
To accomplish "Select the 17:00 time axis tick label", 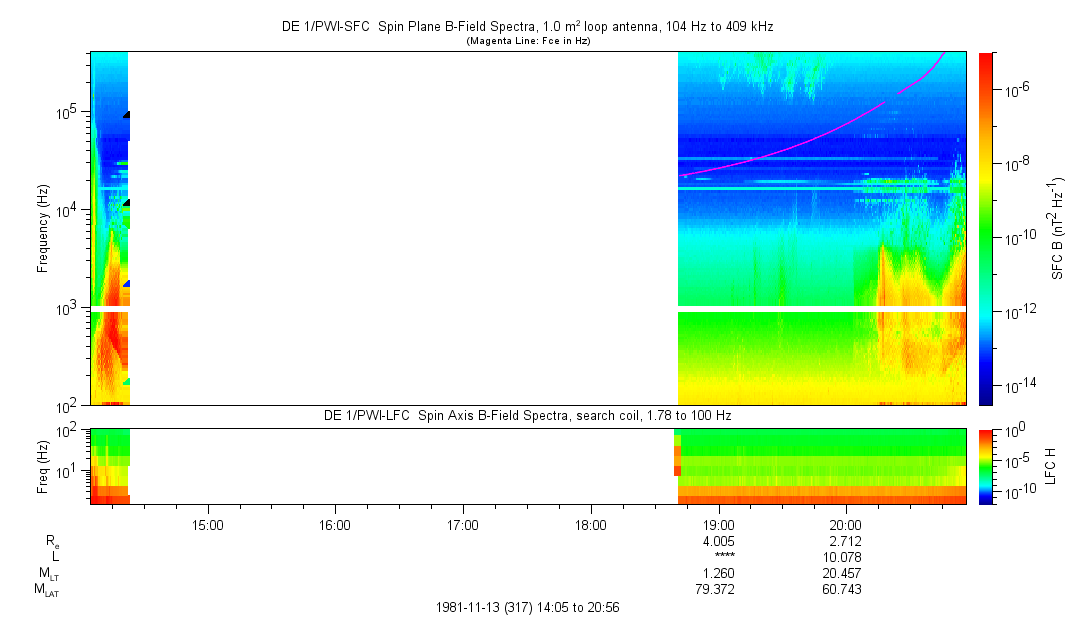I will point(463,523).
